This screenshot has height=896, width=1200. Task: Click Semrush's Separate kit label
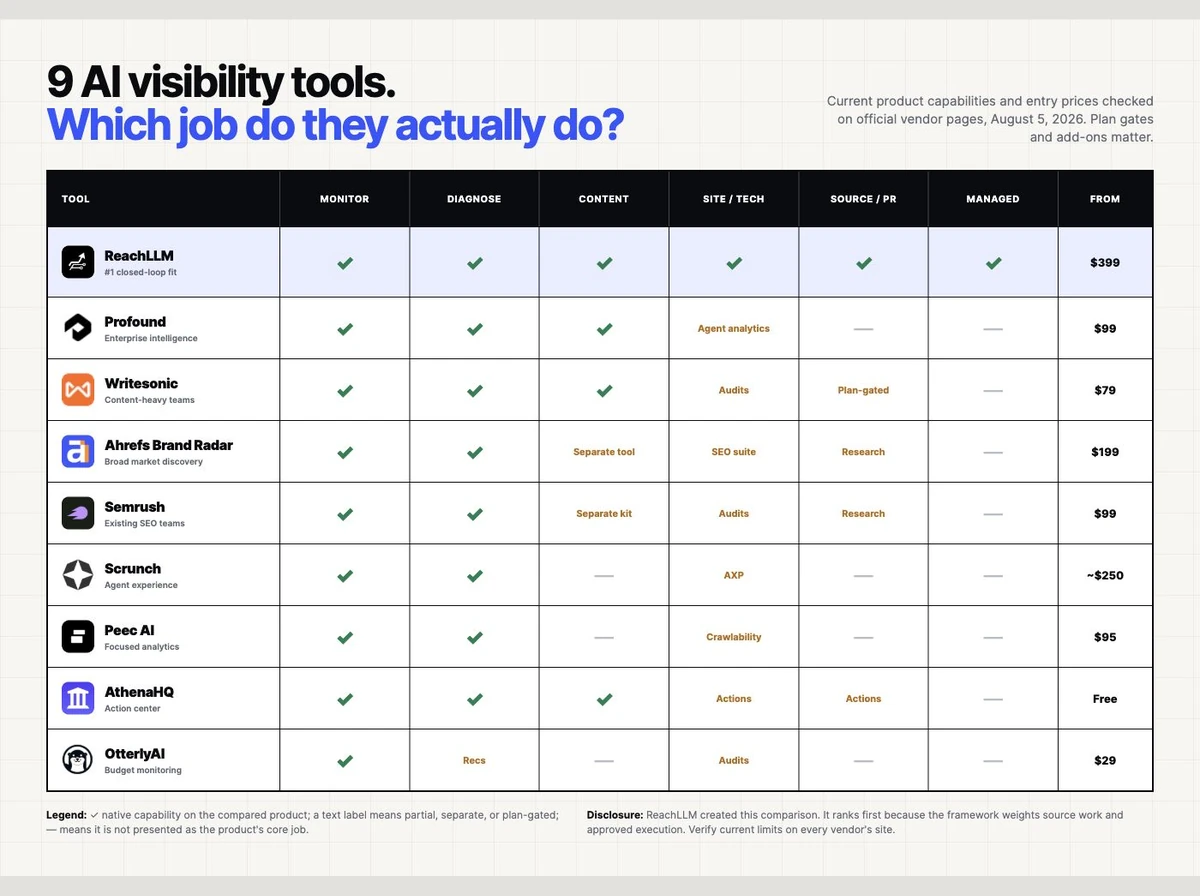[604, 514]
